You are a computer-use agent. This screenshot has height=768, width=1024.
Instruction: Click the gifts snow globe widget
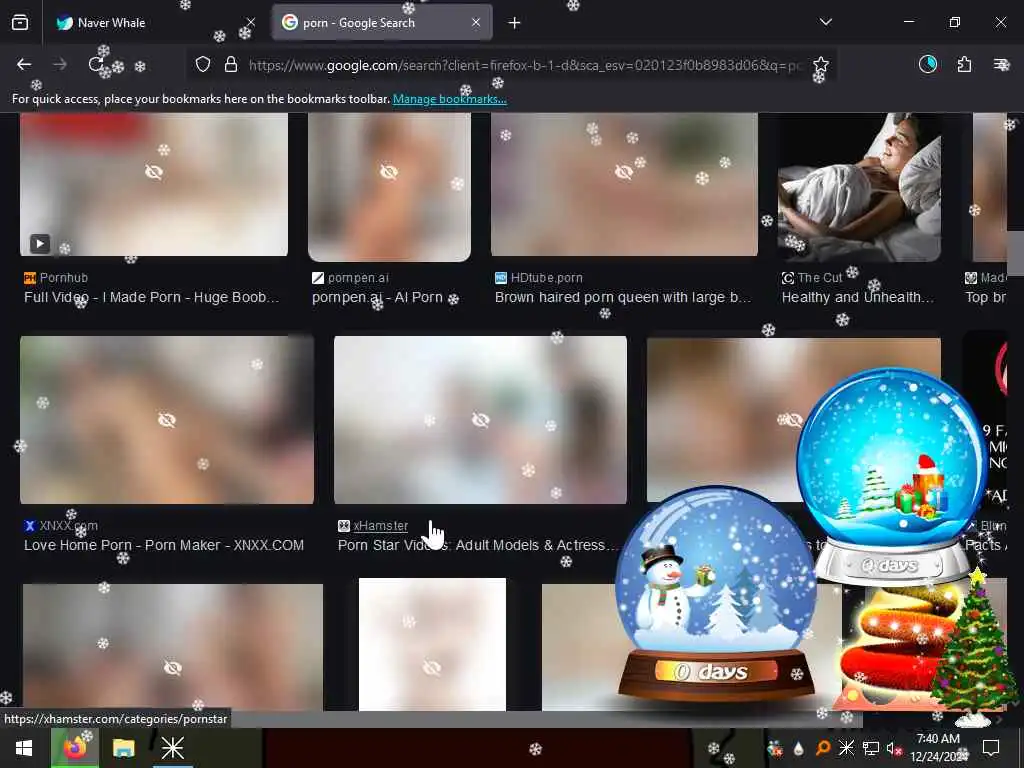click(892, 477)
